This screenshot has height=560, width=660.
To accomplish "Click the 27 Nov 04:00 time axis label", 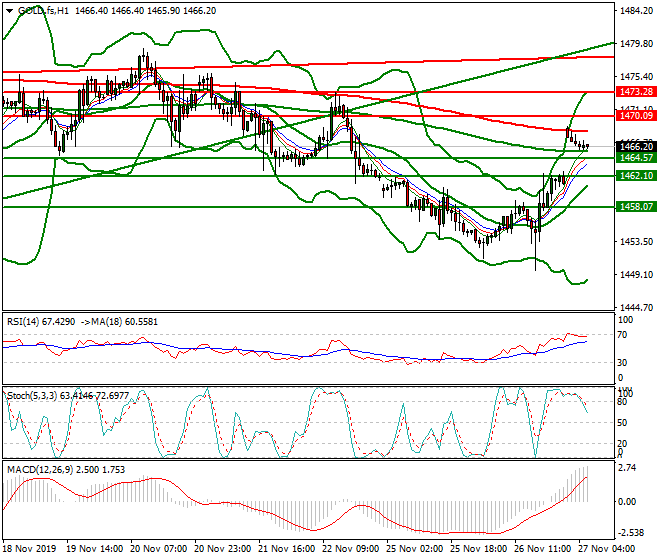I will coord(607,549).
